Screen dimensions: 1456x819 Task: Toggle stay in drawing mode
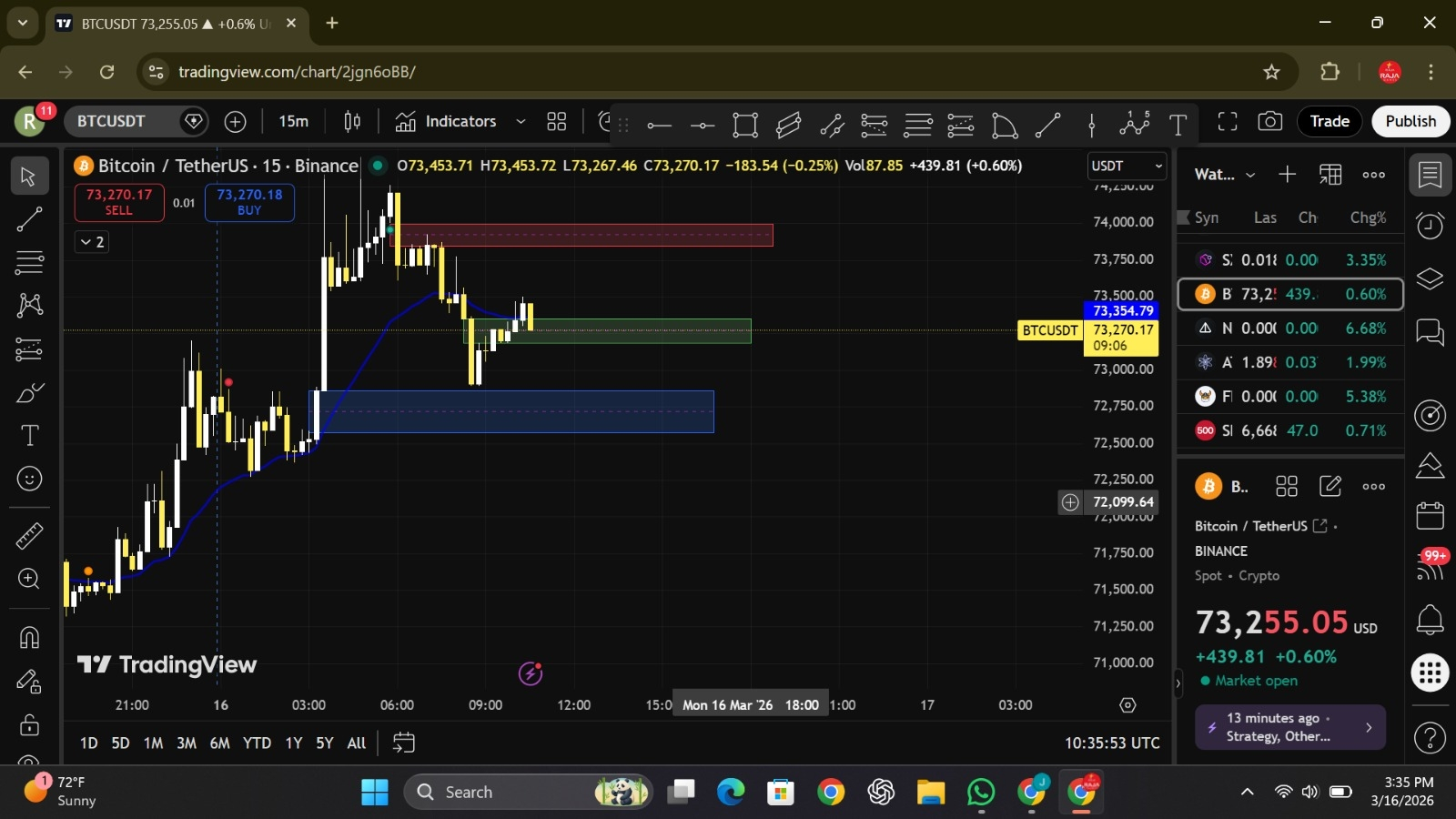29,681
